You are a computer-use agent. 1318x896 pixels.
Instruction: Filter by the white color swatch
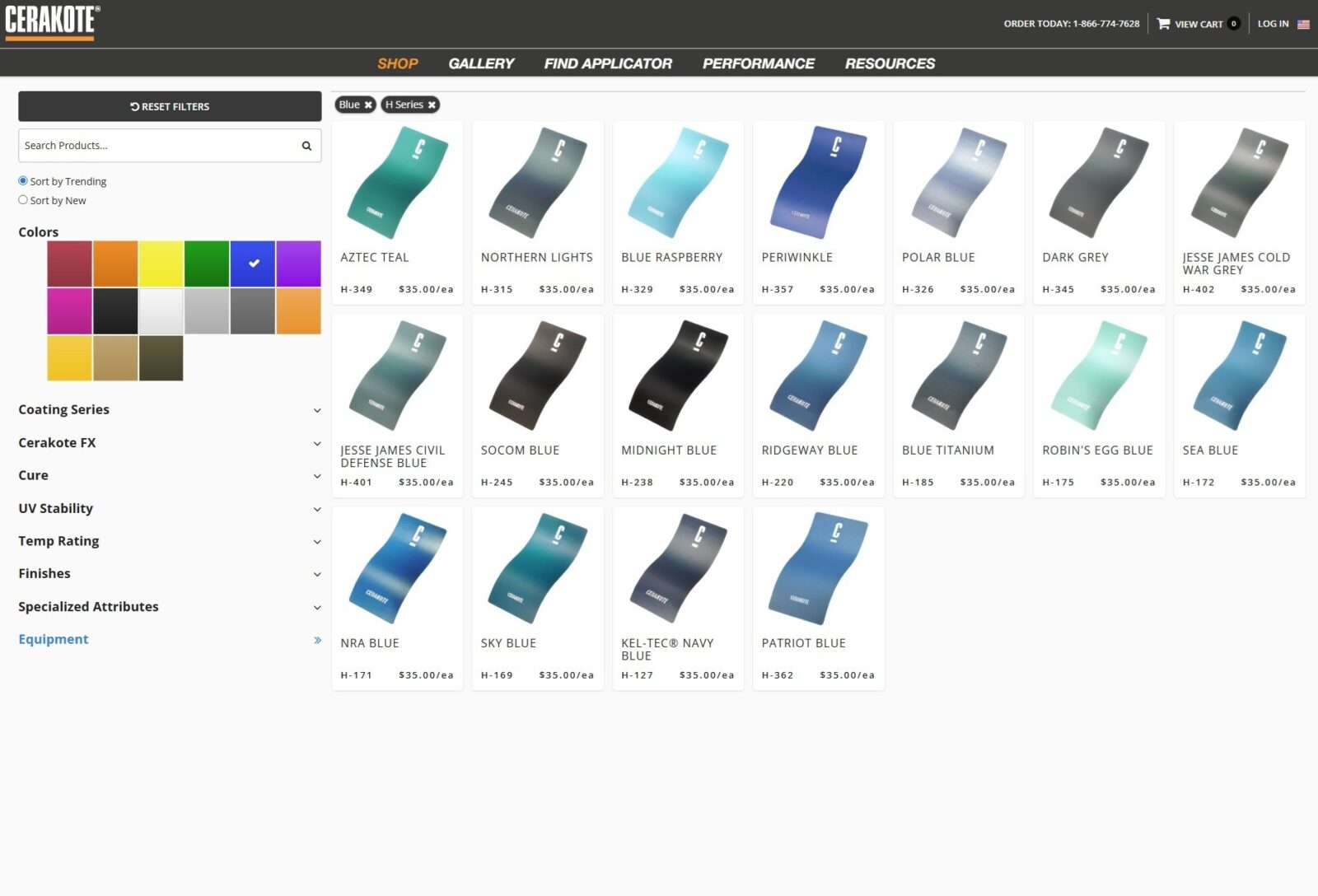click(161, 311)
